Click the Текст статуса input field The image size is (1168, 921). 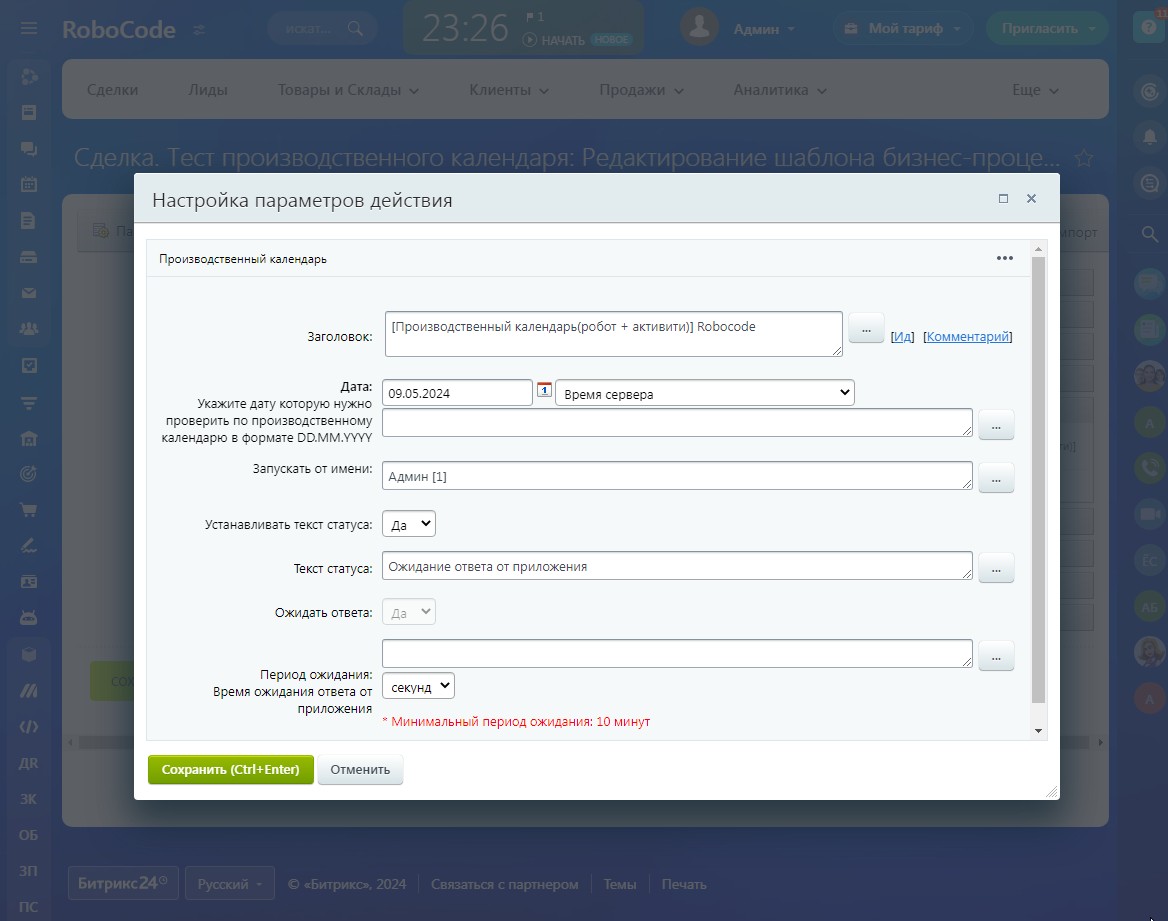click(676, 566)
